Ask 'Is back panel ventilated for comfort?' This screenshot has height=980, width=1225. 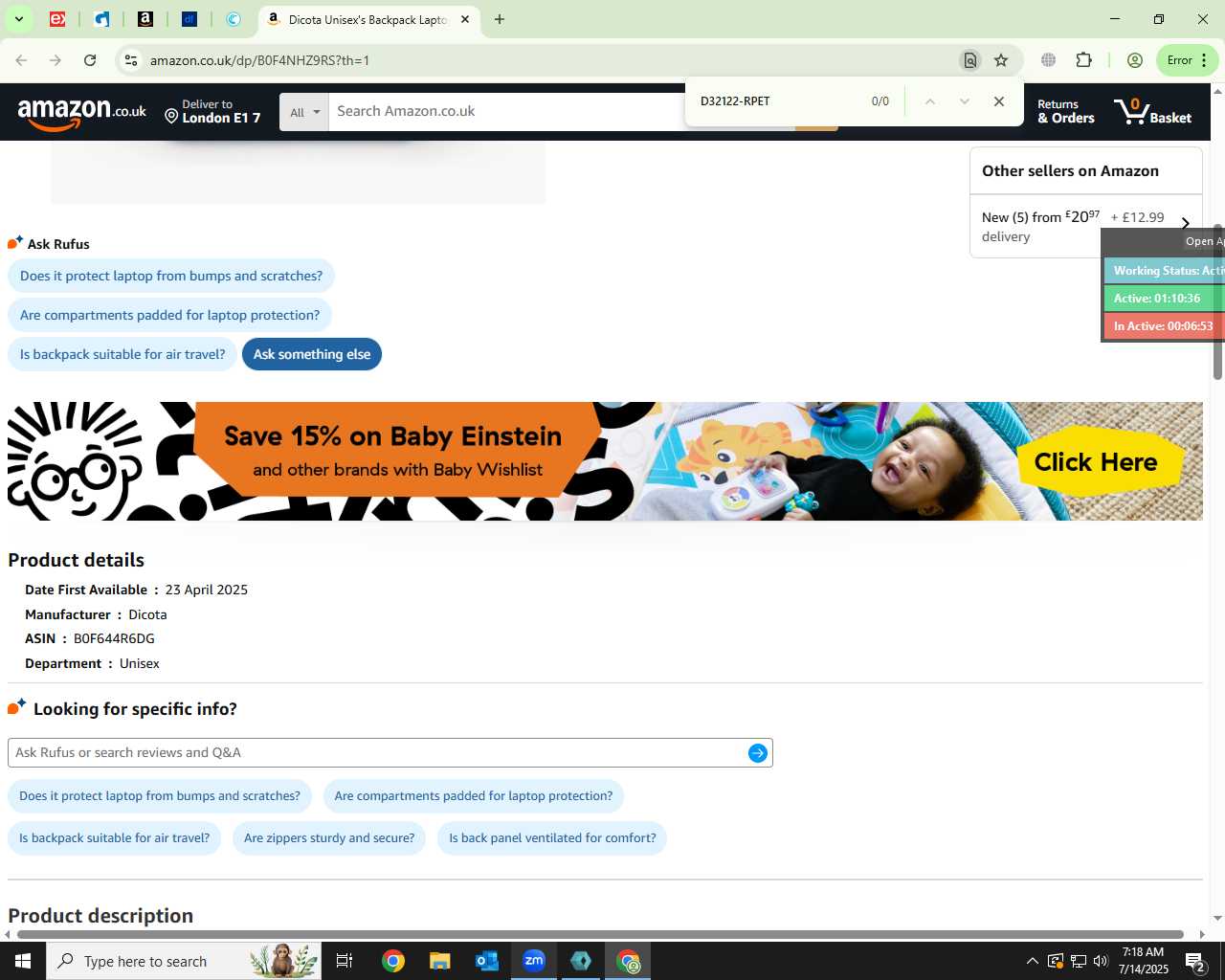point(552,838)
